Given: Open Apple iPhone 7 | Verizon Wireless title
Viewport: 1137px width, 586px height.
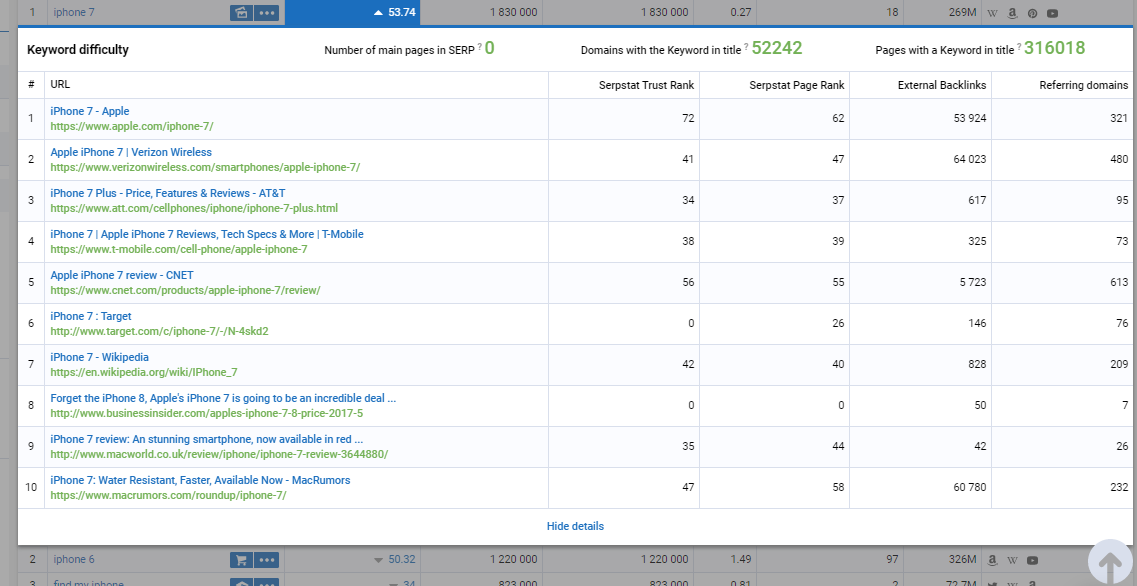Looking at the screenshot, I should point(131,152).
